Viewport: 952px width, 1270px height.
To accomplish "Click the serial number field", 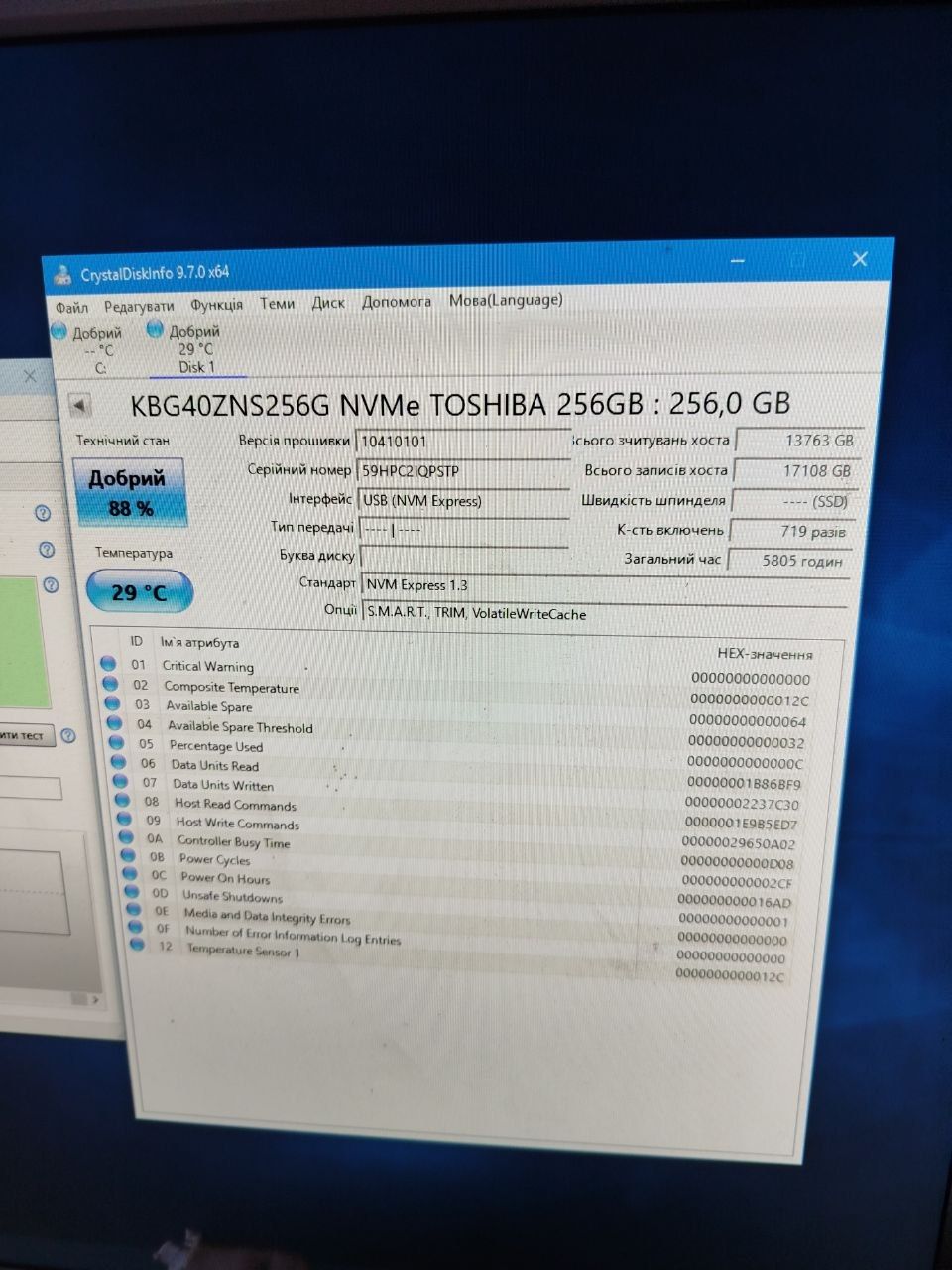I will (463, 471).
